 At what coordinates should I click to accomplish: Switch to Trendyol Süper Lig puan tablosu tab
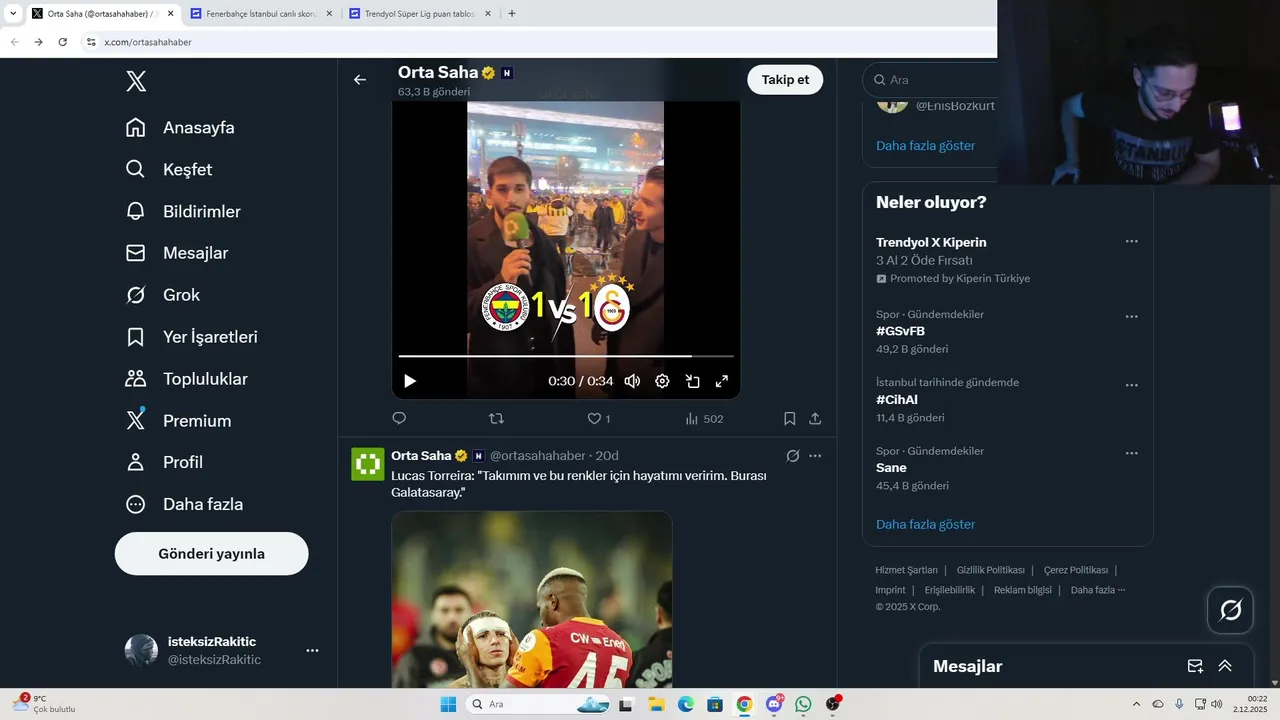pyautogui.click(x=421, y=14)
